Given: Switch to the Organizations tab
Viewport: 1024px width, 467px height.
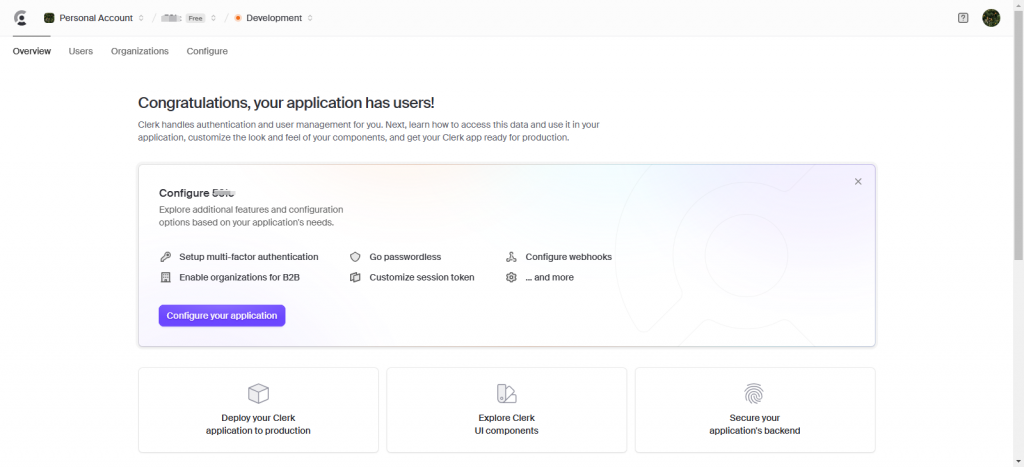Looking at the screenshot, I should point(140,51).
